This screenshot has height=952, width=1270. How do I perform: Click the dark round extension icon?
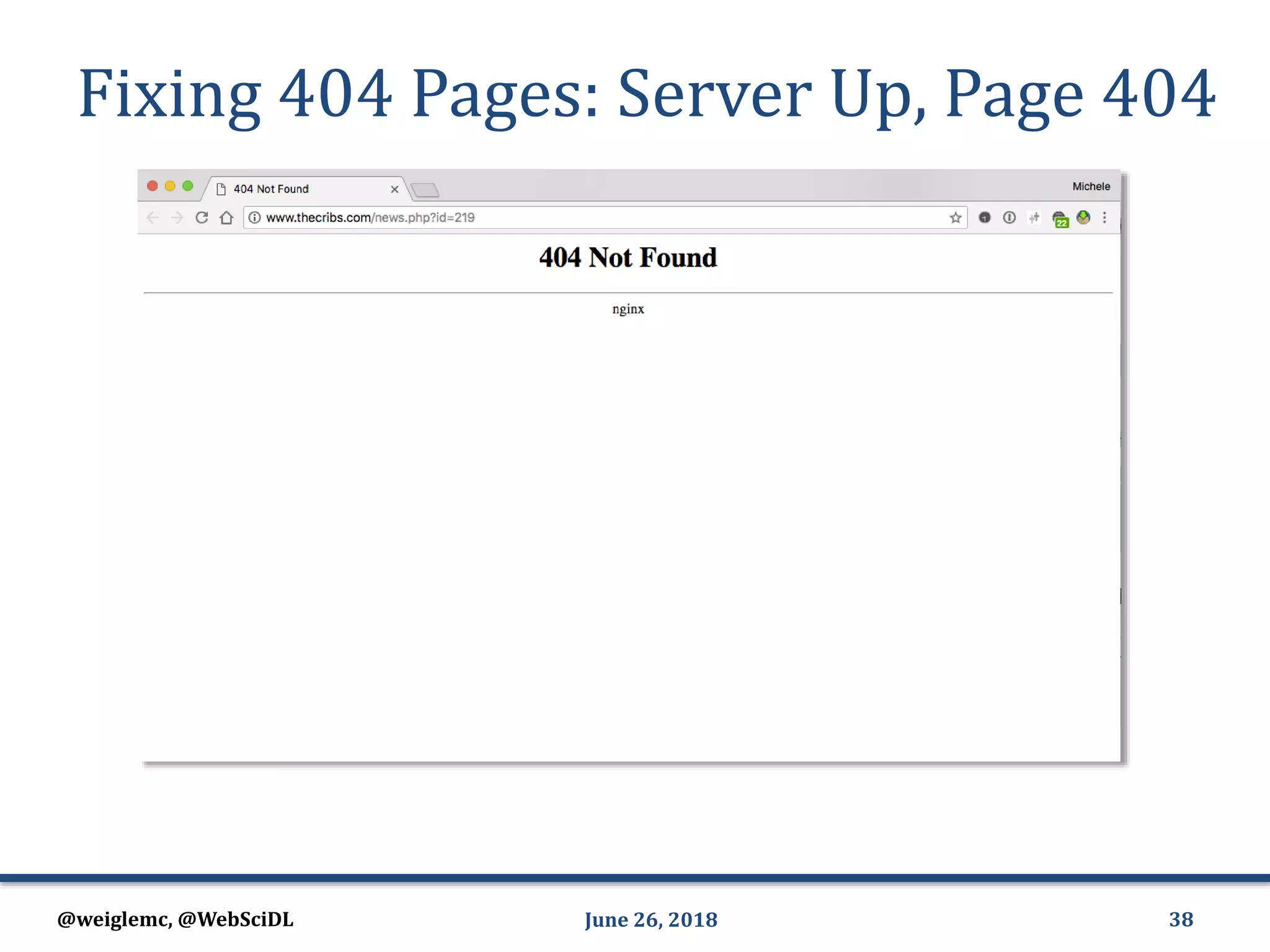click(x=984, y=218)
